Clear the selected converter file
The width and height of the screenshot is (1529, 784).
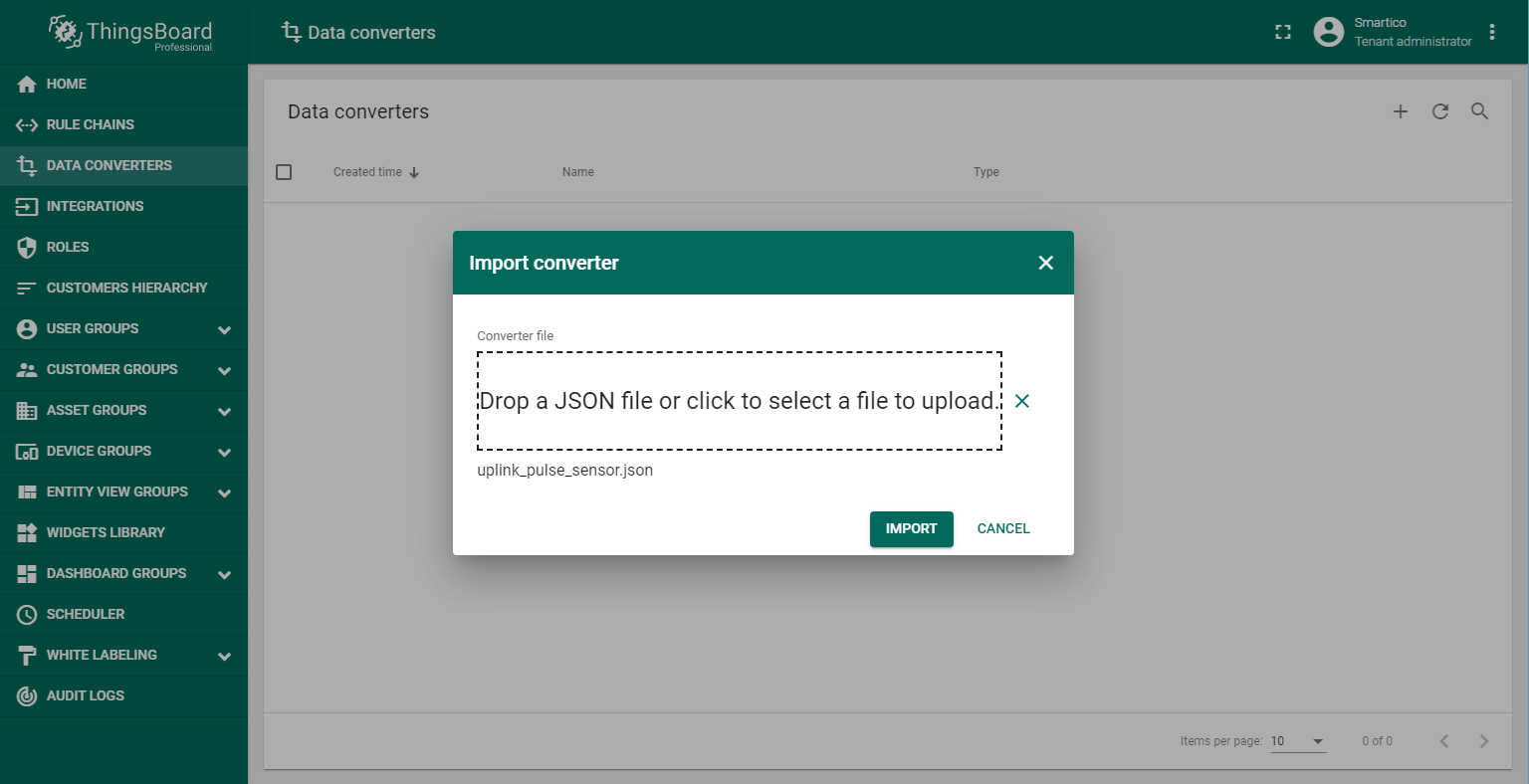pyautogui.click(x=1021, y=401)
